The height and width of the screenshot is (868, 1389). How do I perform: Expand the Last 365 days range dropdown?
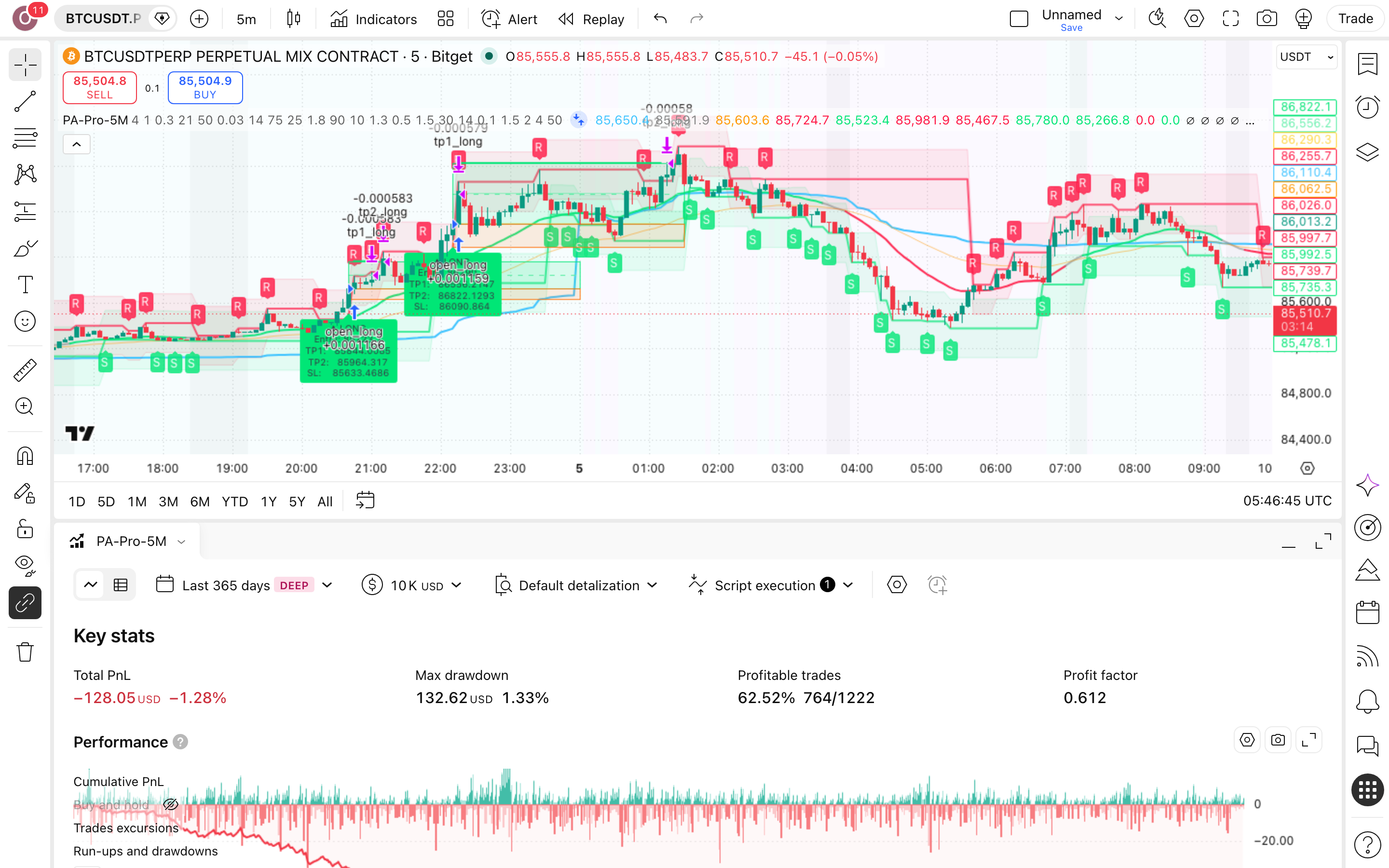click(245, 585)
